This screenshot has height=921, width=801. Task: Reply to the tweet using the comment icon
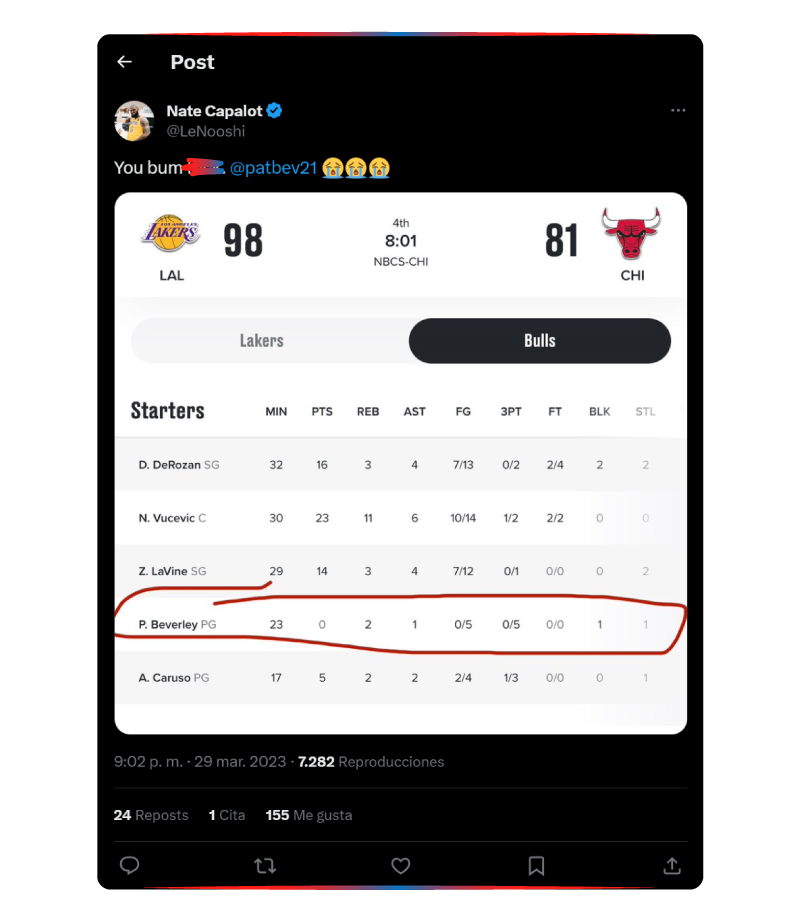pyautogui.click(x=129, y=866)
